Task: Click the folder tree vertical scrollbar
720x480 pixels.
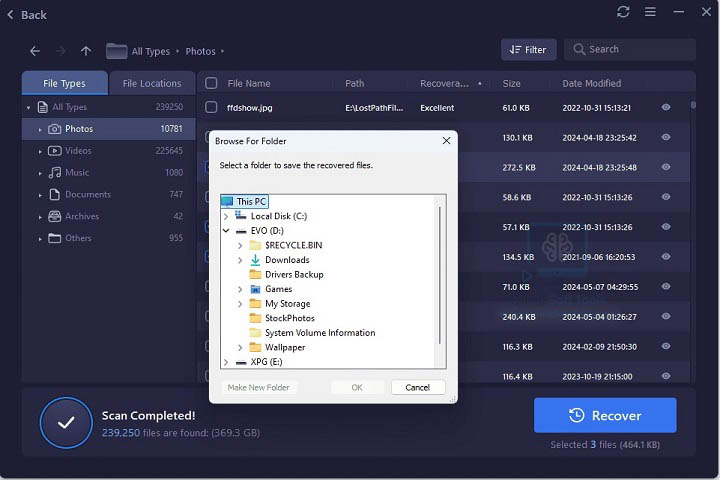Action: [440, 275]
